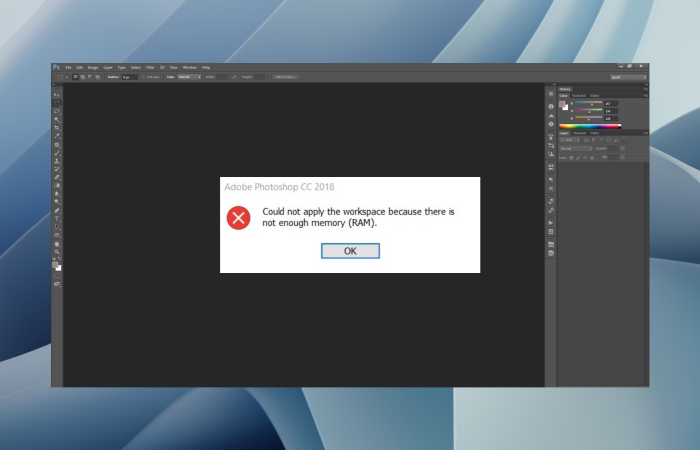The width and height of the screenshot is (700, 450).
Task: Switch to the History panel tab
Action: (x=565, y=89)
